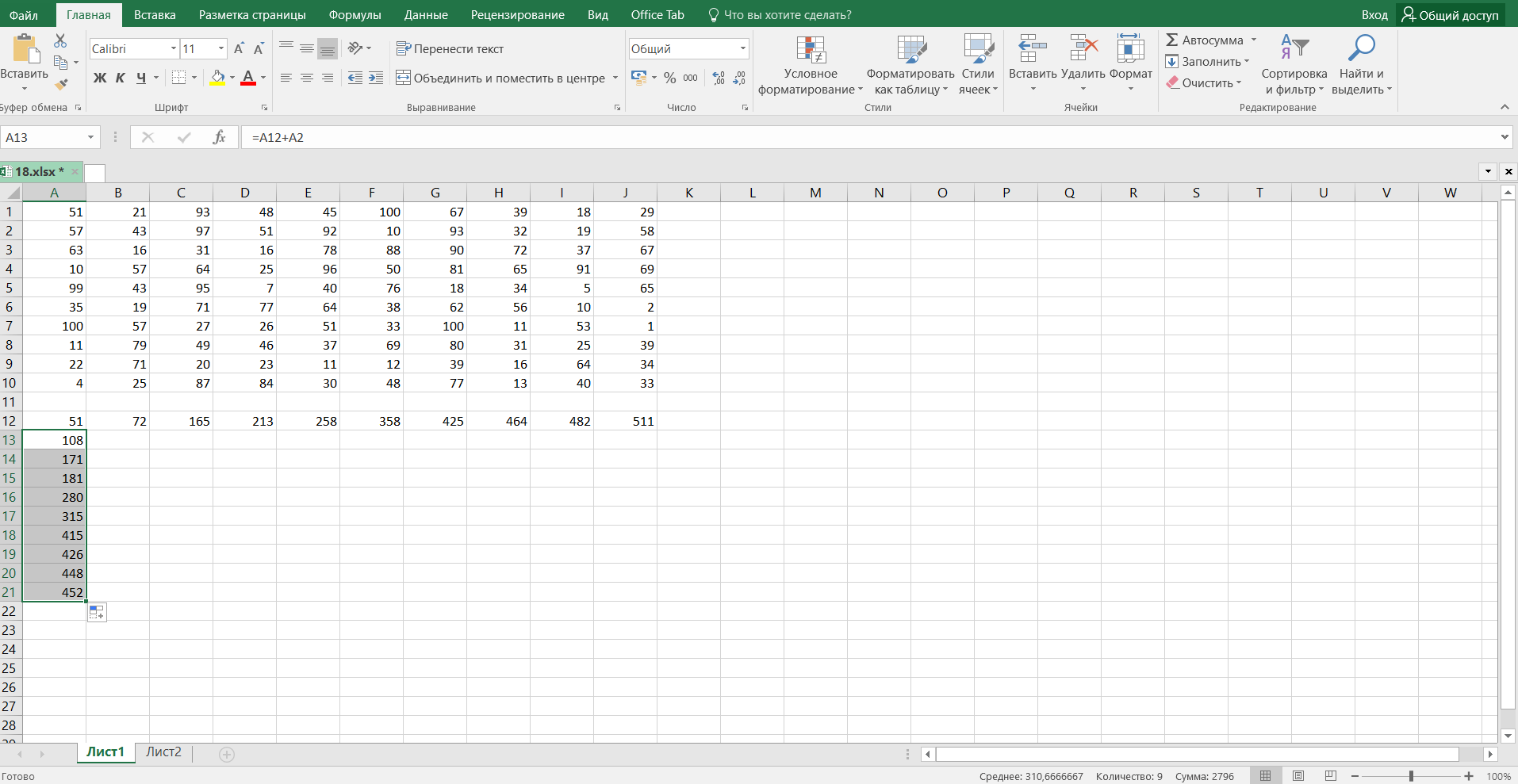Image resolution: width=1518 pixels, height=784 pixels.
Task: Click the accounting number format icon
Action: coord(638,78)
